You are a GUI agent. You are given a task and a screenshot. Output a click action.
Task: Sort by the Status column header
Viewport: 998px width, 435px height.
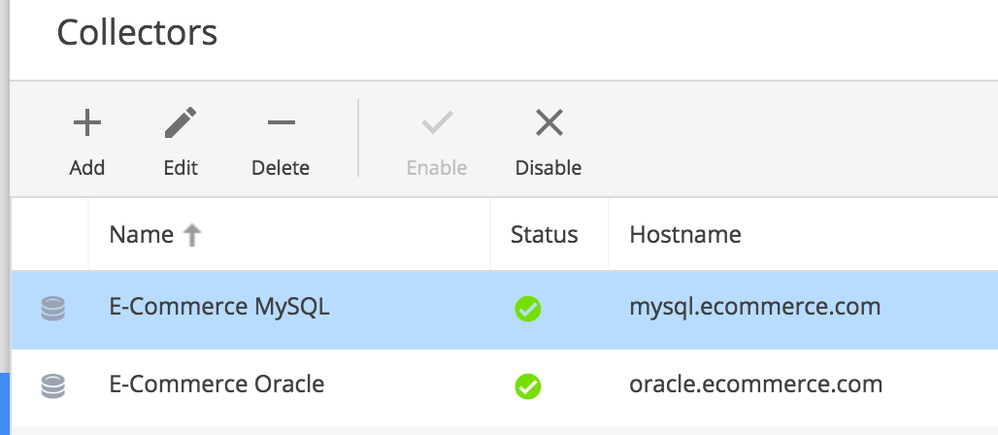544,234
